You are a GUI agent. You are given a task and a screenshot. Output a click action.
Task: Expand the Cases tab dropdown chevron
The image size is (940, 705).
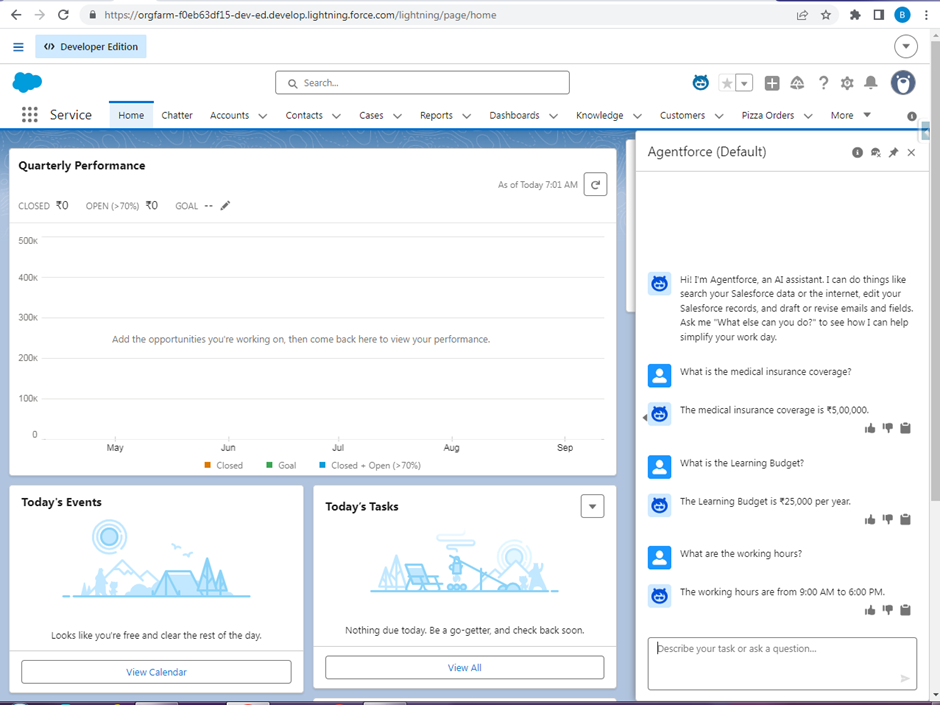click(x=397, y=116)
